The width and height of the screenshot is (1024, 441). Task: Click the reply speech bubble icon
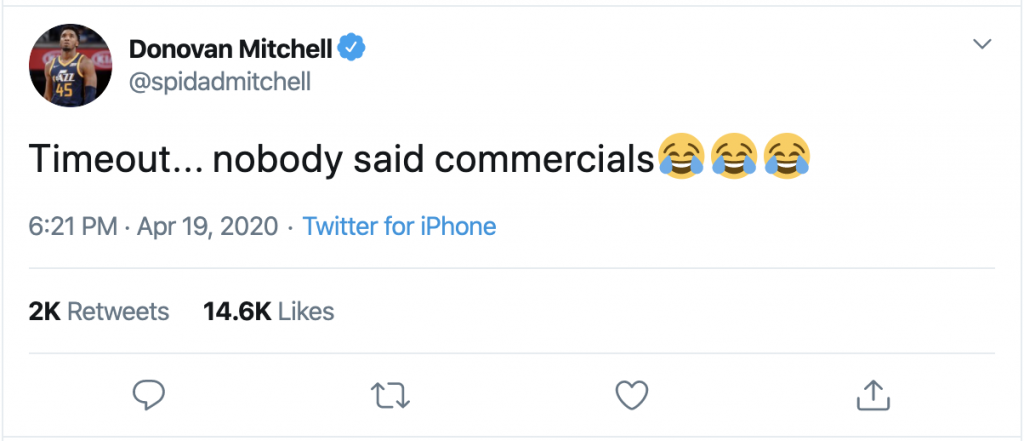pyautogui.click(x=148, y=395)
